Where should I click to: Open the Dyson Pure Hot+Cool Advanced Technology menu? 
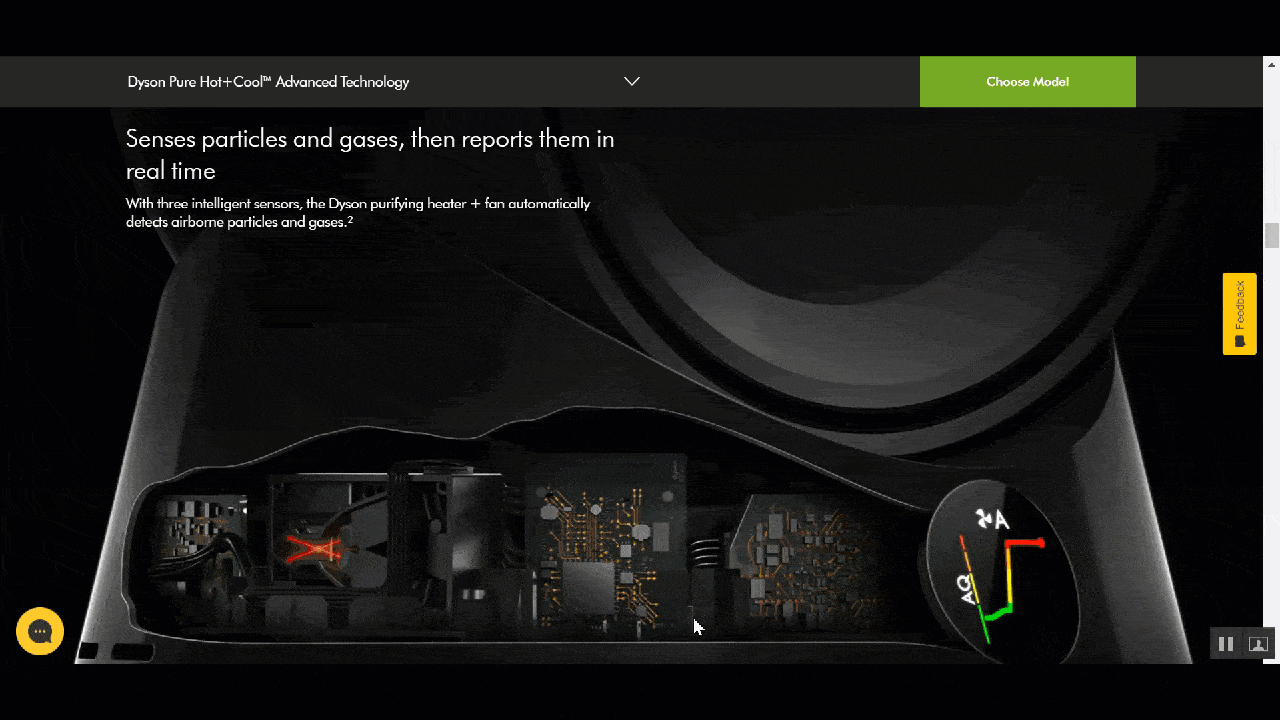pyautogui.click(x=268, y=82)
